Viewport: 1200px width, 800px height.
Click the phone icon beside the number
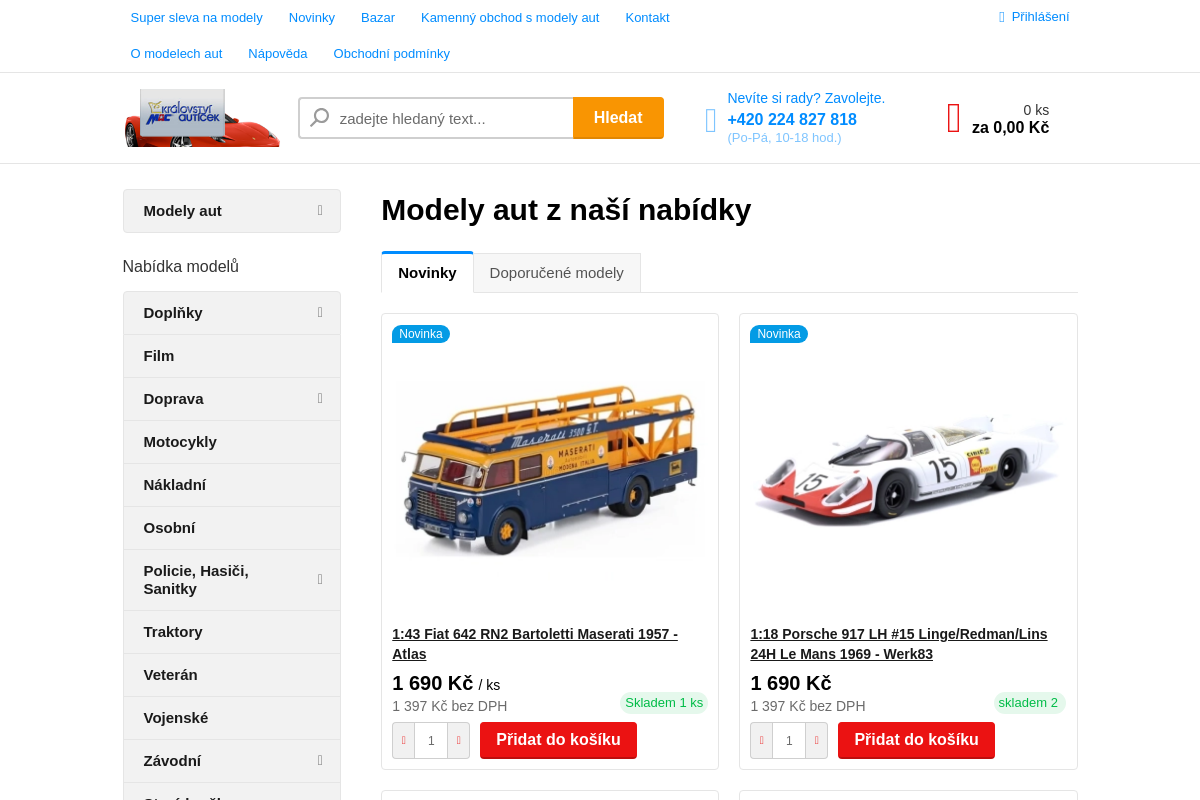tap(711, 120)
